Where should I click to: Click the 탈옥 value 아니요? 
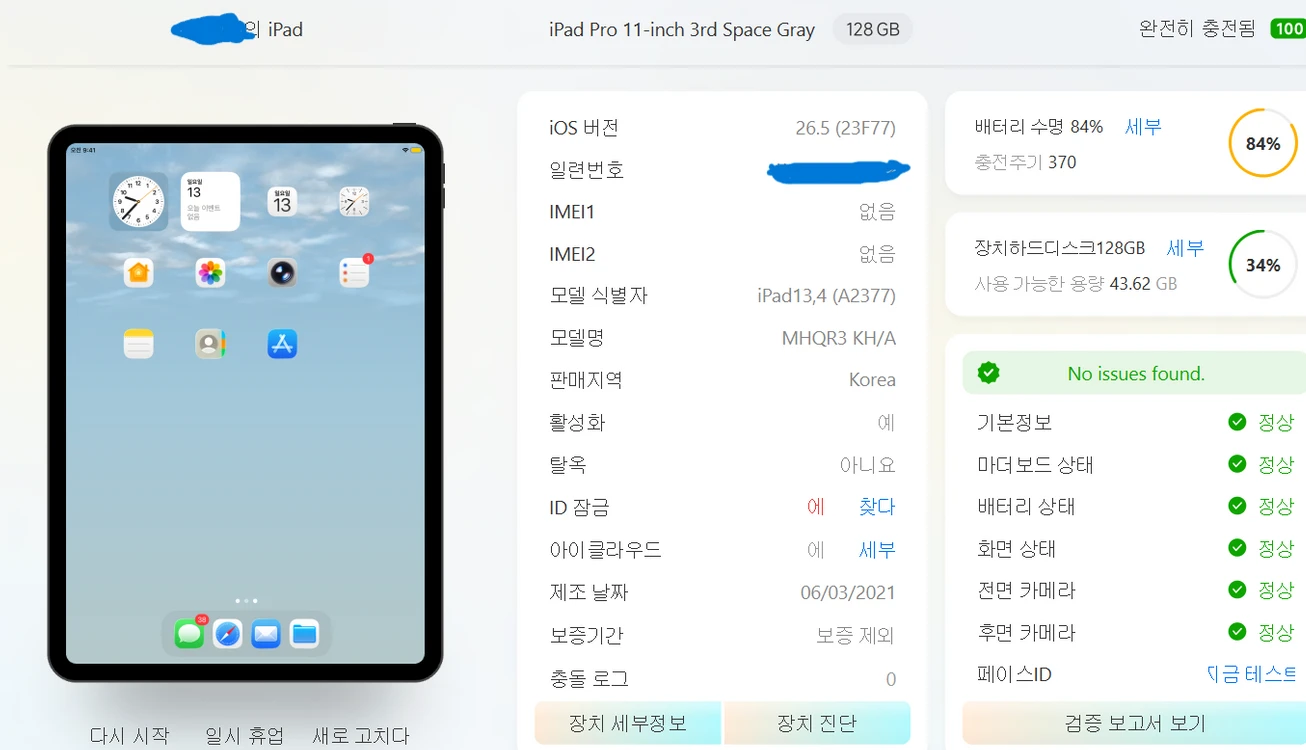(868, 465)
